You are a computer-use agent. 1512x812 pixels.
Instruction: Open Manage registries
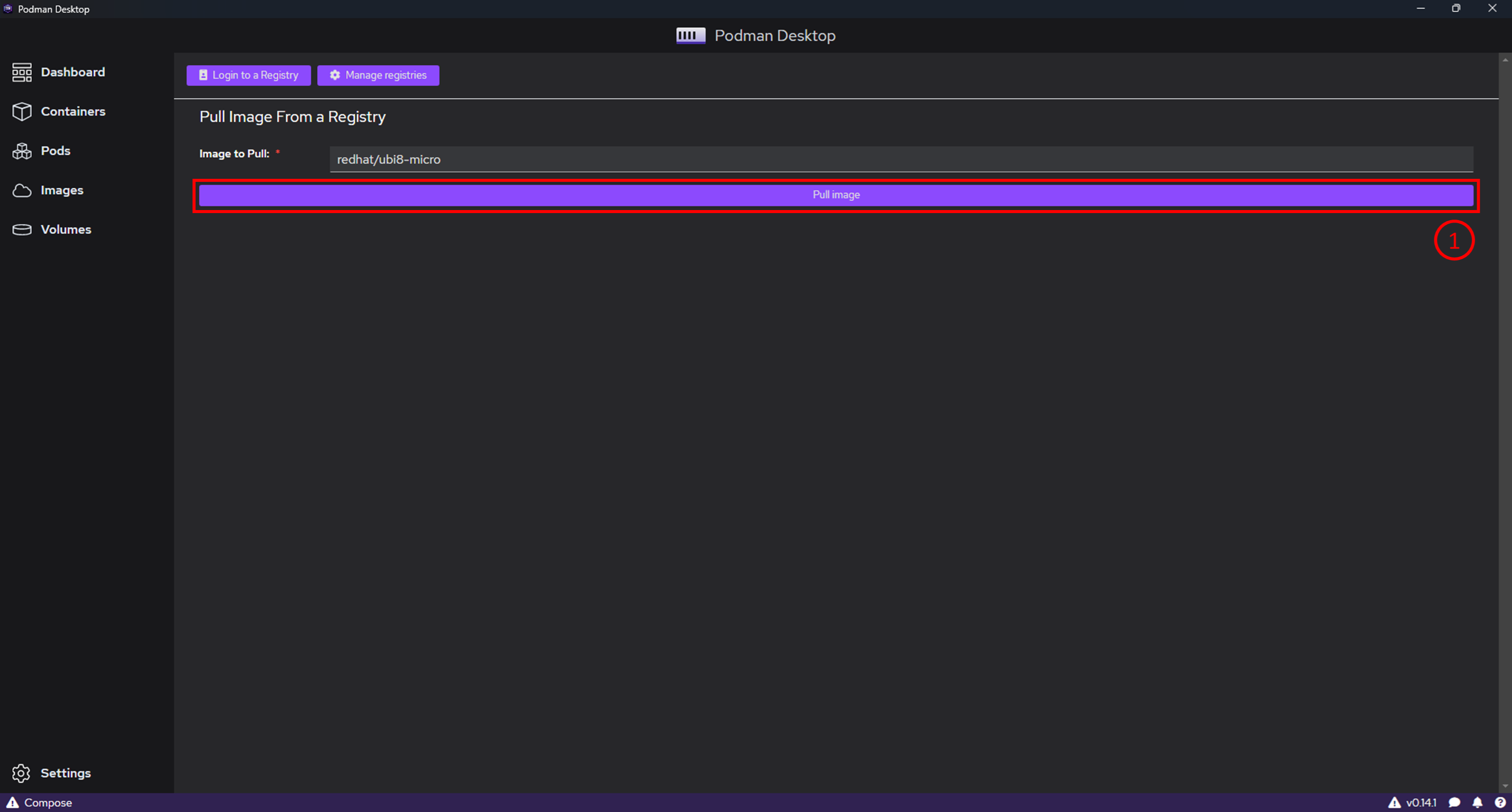pos(378,75)
